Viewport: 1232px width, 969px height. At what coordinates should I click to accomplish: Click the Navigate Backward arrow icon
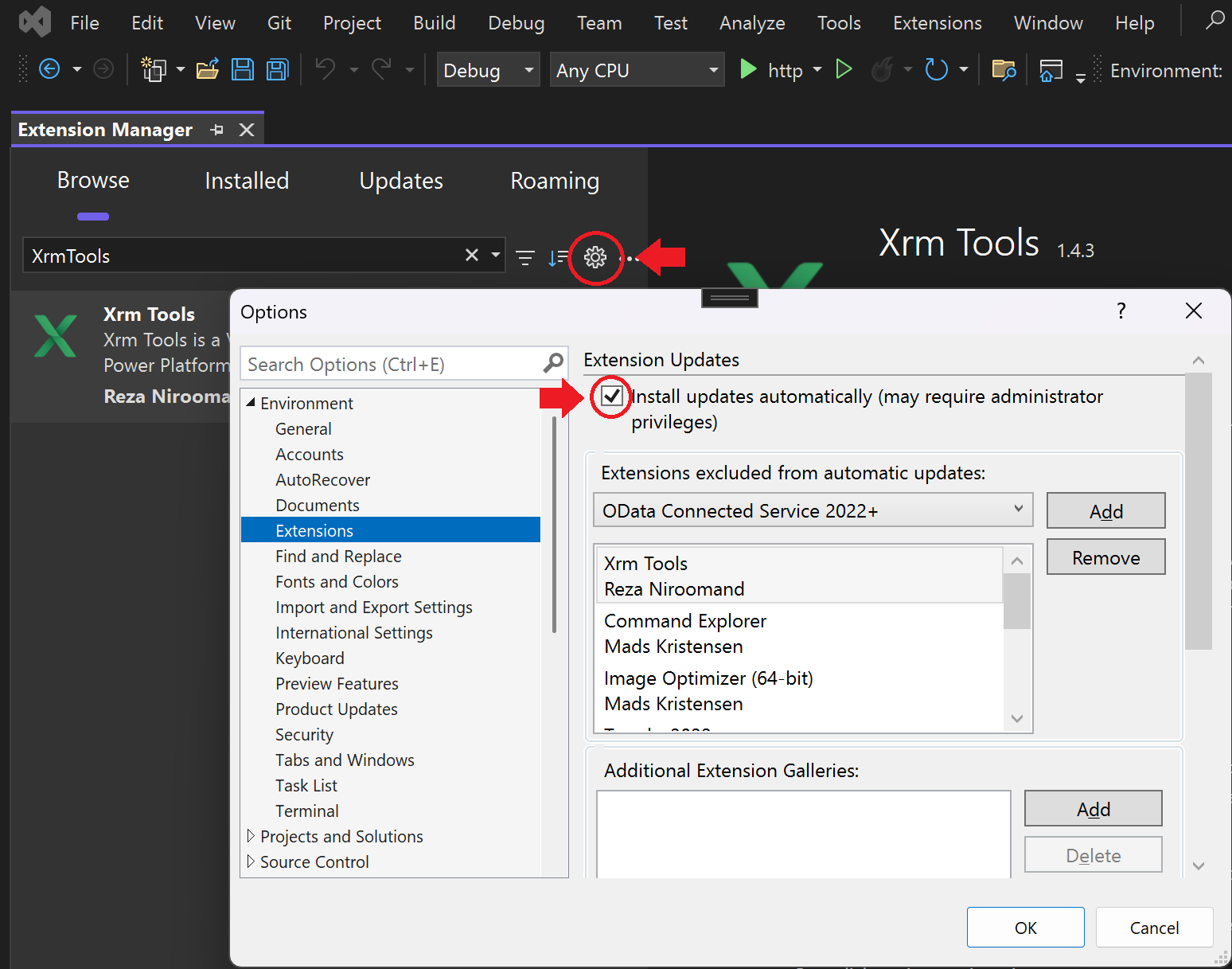pyautogui.click(x=49, y=70)
